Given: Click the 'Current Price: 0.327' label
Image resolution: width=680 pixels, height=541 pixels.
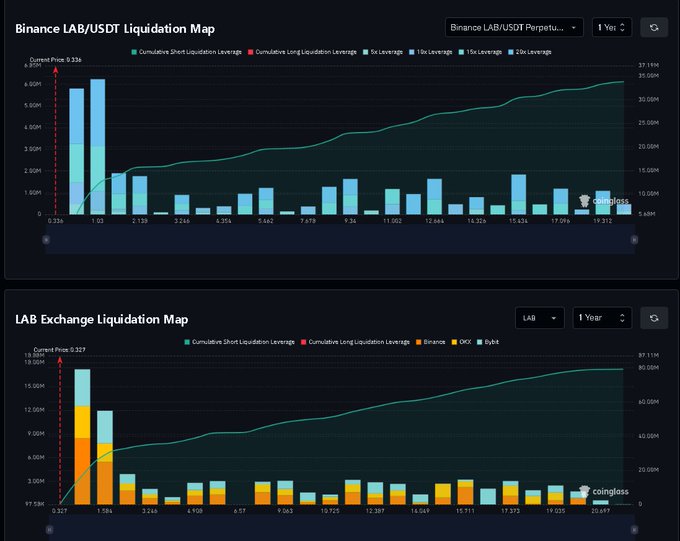Looking at the screenshot, I should [59, 350].
